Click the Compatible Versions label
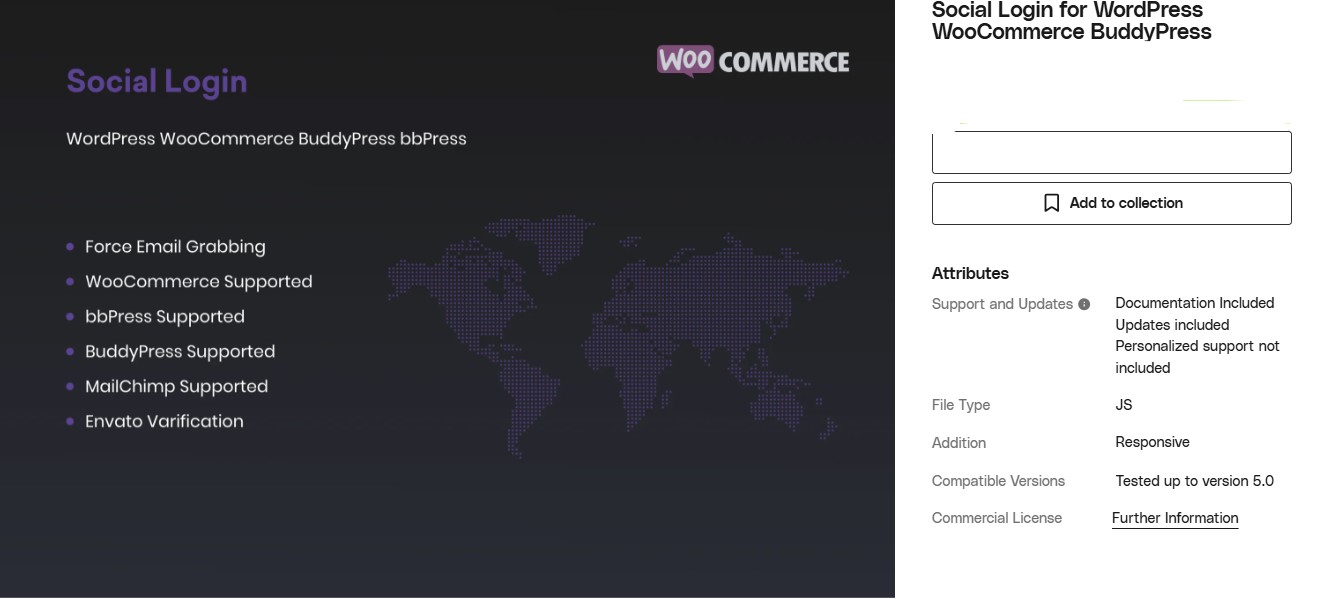Viewport: 1324px width, 599px height. tap(998, 481)
